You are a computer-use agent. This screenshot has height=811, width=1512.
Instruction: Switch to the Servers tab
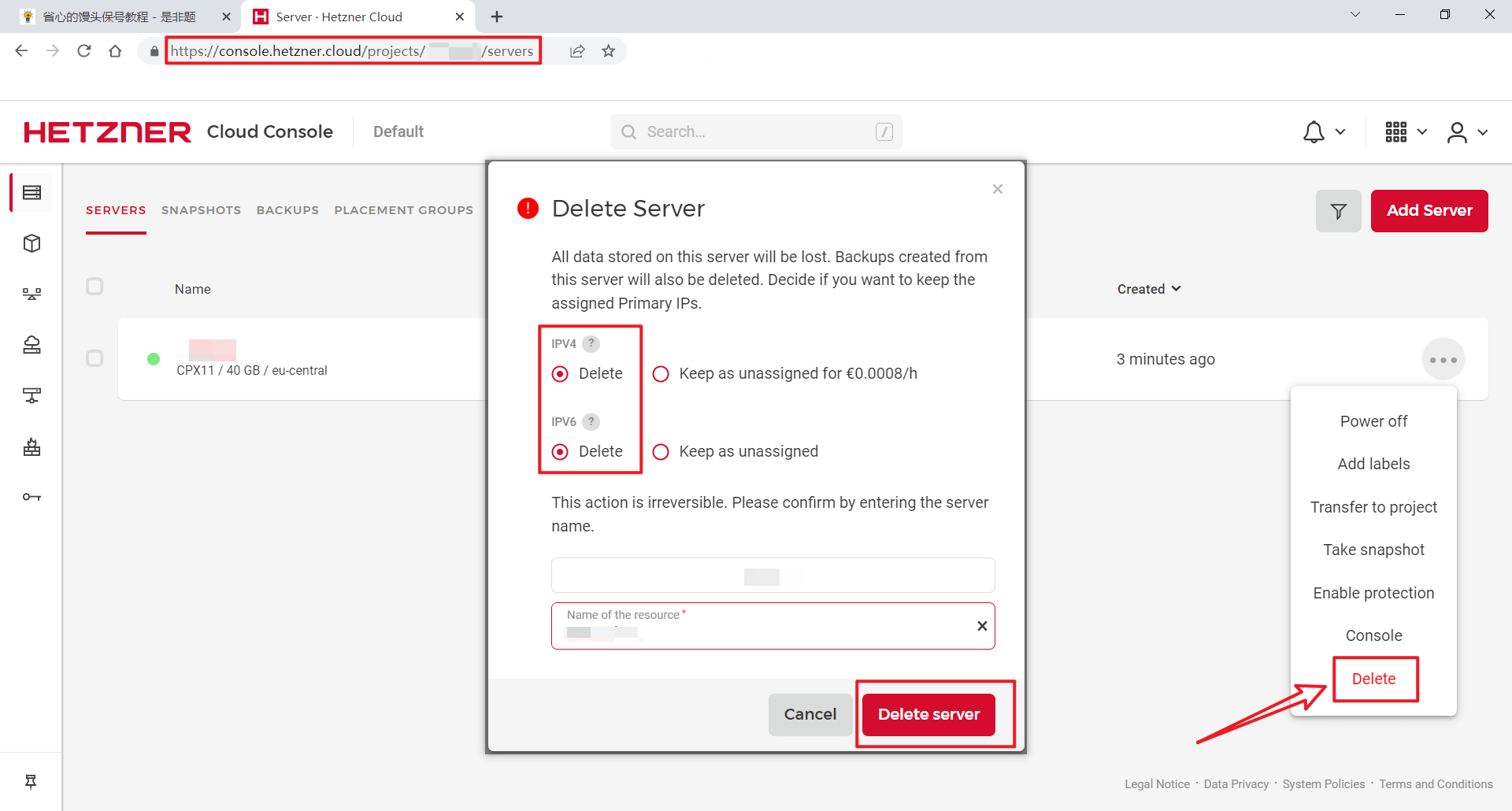click(116, 210)
